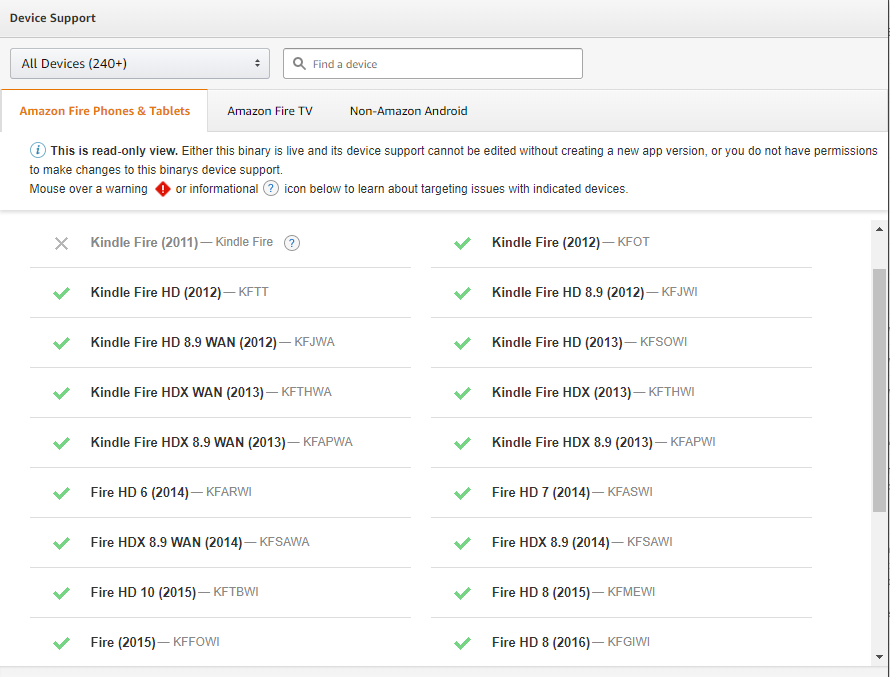Click green checkmark for Fire HD 10 (2015)
890x677 pixels.
tap(61, 593)
